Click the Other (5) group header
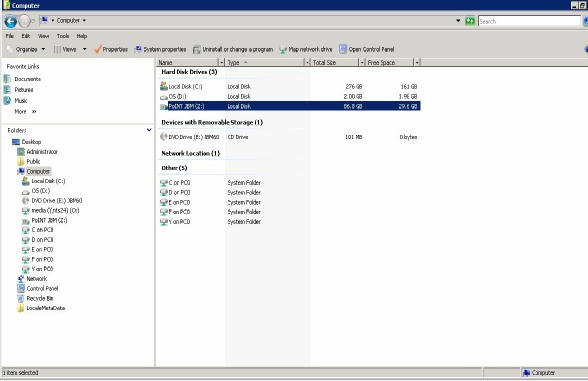The width and height of the screenshot is (588, 381). coord(174,168)
